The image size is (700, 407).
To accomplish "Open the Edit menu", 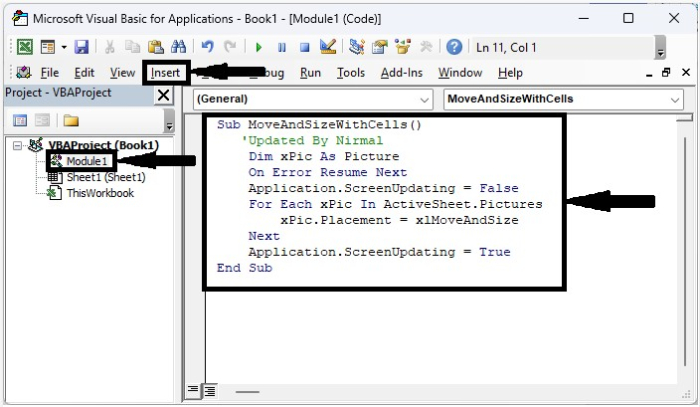I will 84,73.
